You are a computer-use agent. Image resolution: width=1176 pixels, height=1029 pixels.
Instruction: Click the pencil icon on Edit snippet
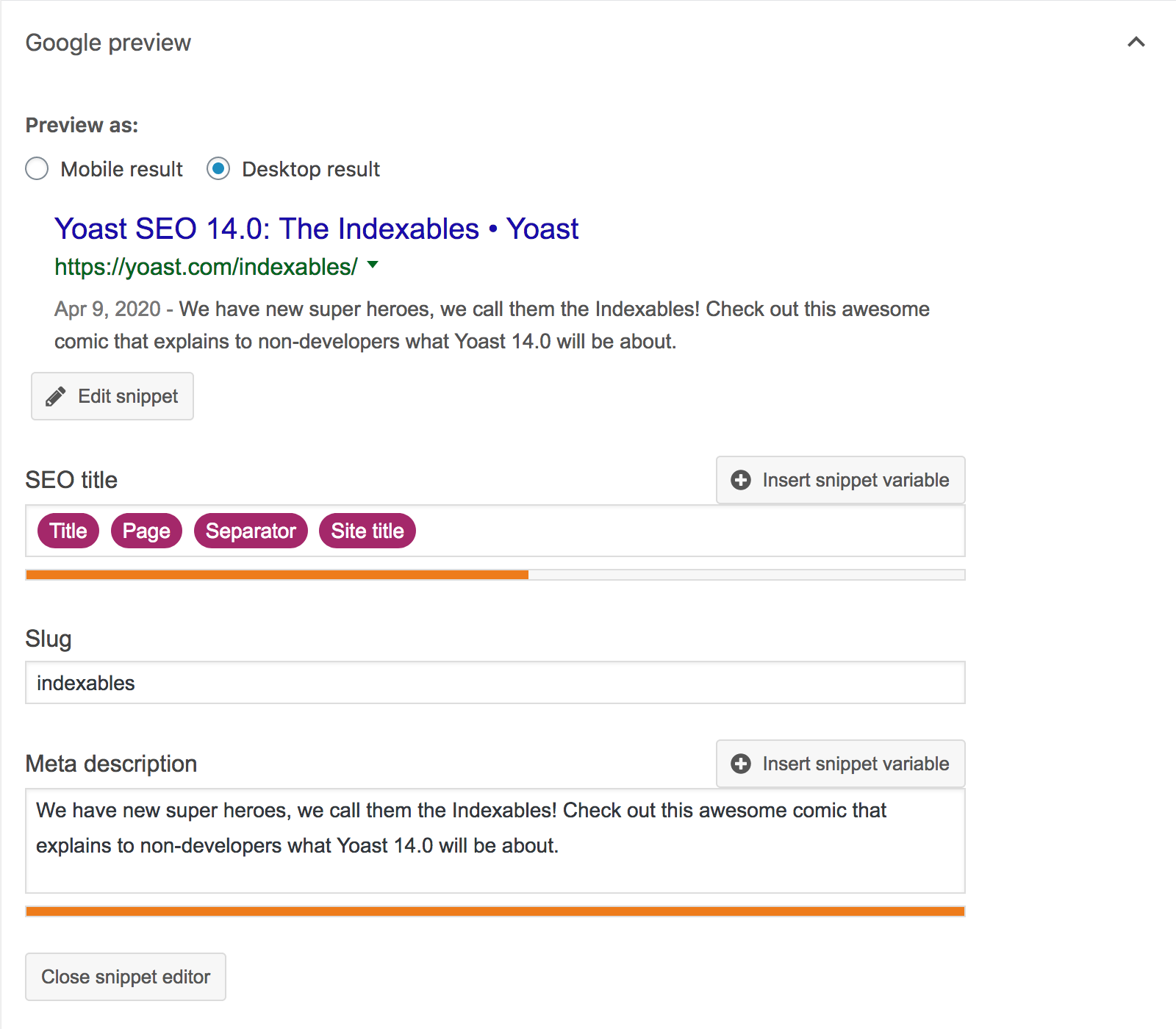pos(56,397)
